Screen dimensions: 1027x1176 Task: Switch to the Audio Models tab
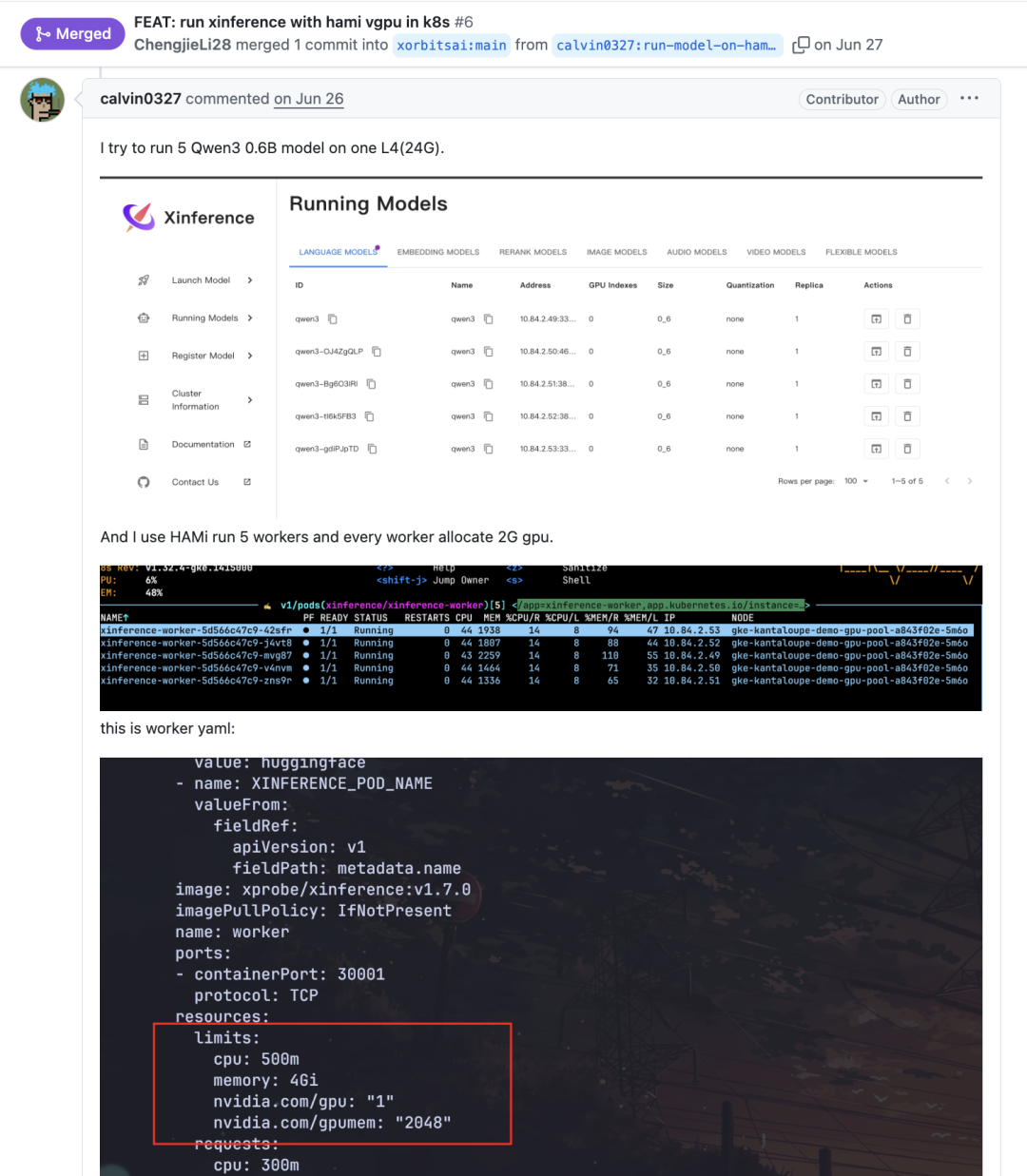[697, 252]
